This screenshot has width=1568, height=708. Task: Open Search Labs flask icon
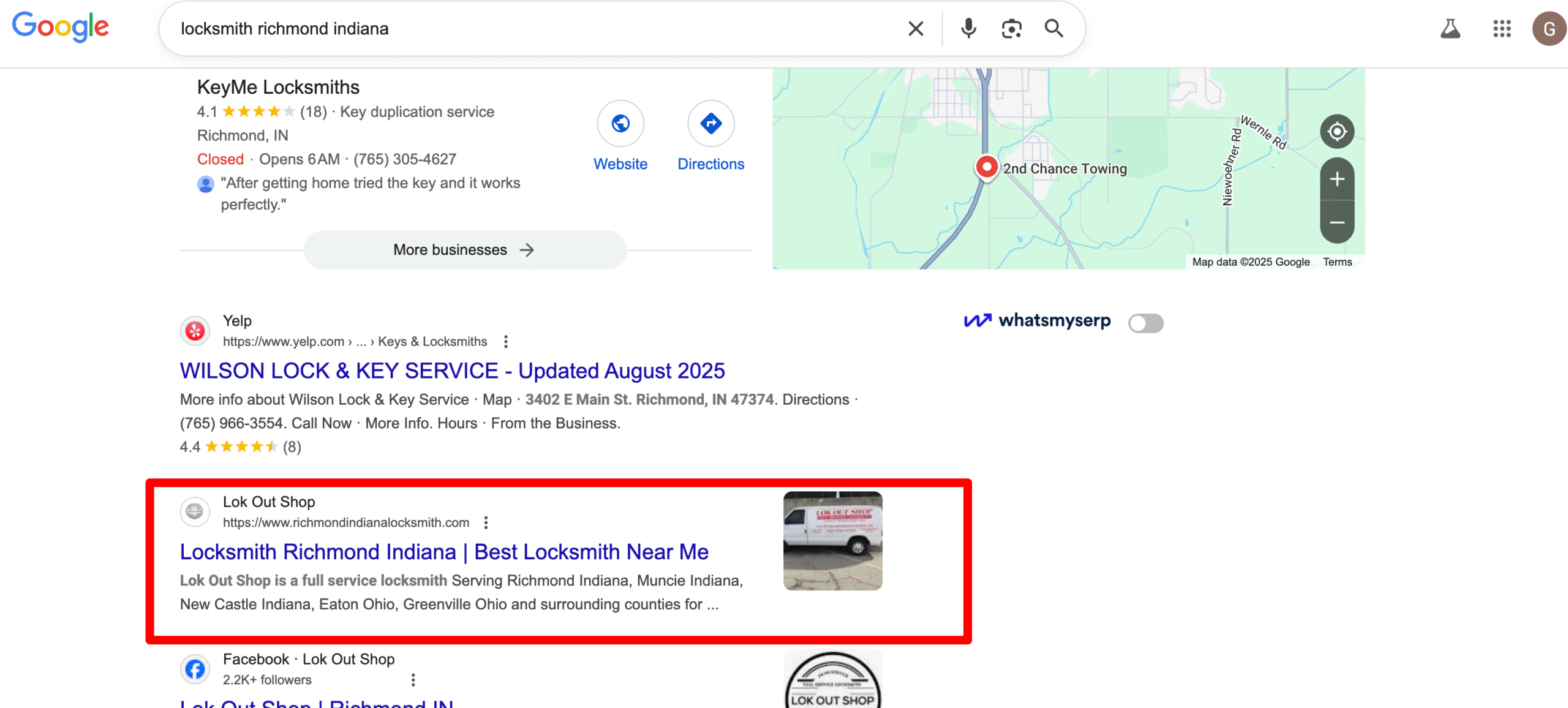(1450, 29)
